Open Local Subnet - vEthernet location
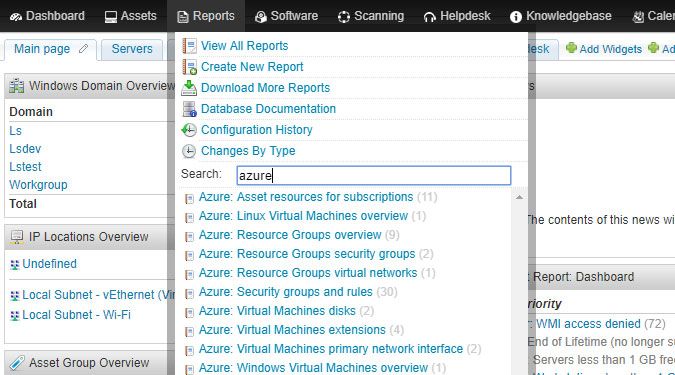The height and width of the screenshot is (375, 675). pyautogui.click(x=99, y=295)
